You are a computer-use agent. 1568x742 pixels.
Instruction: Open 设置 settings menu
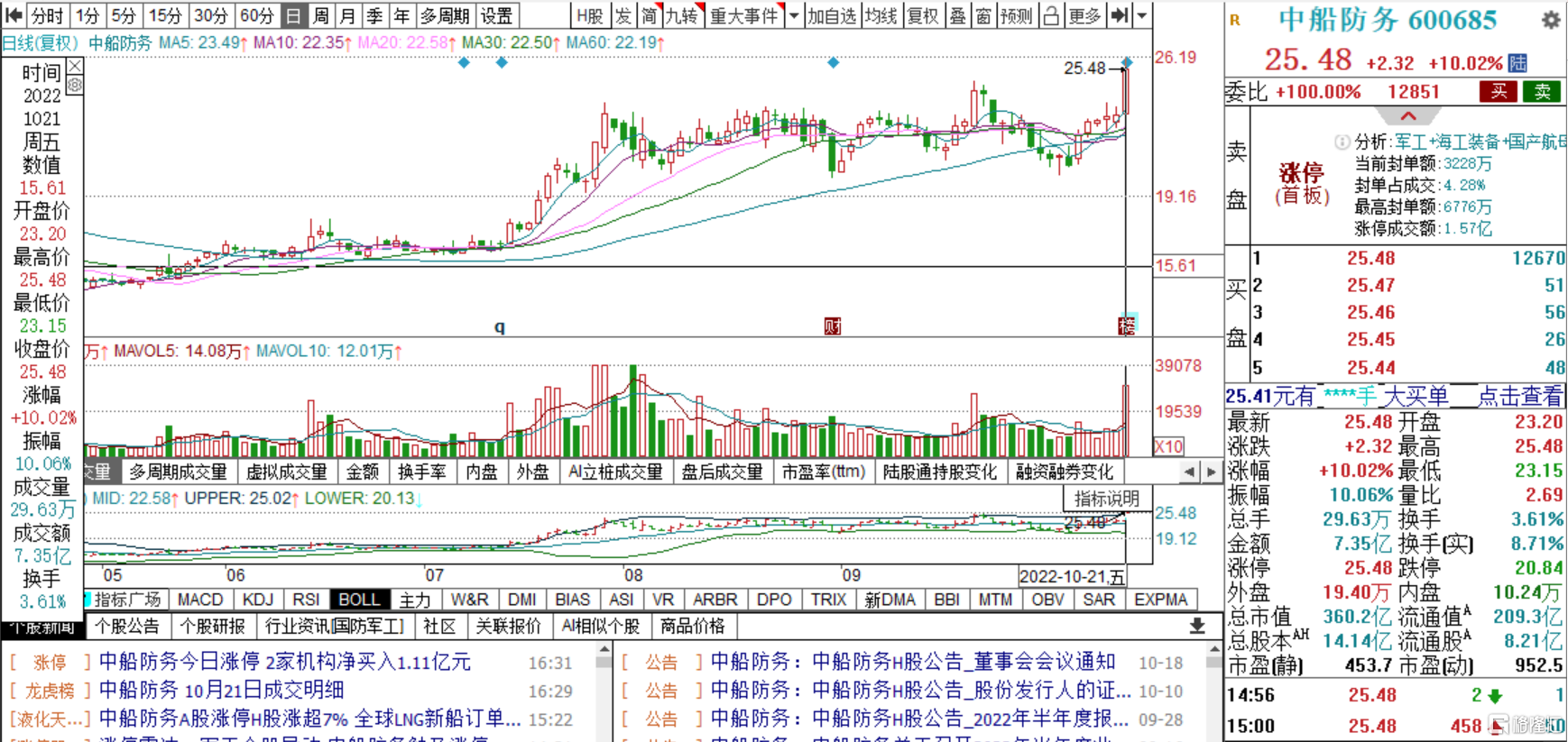[x=496, y=15]
